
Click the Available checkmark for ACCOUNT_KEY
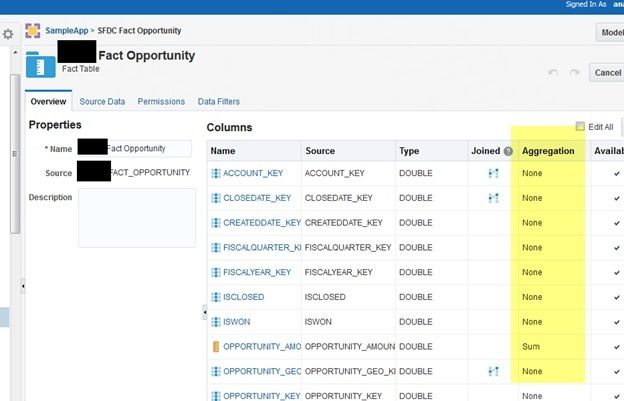616,173
